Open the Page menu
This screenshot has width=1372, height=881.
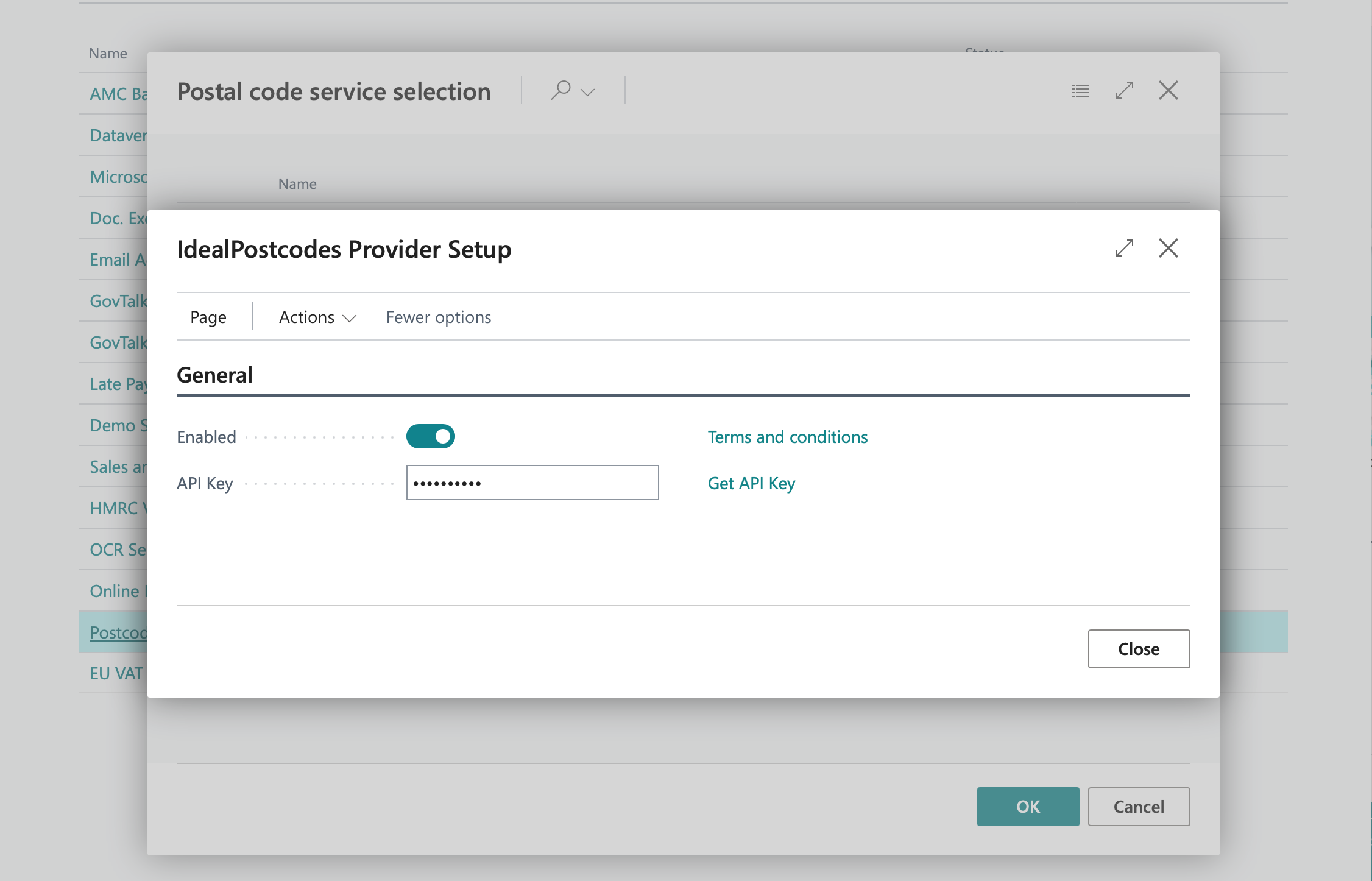tap(208, 317)
